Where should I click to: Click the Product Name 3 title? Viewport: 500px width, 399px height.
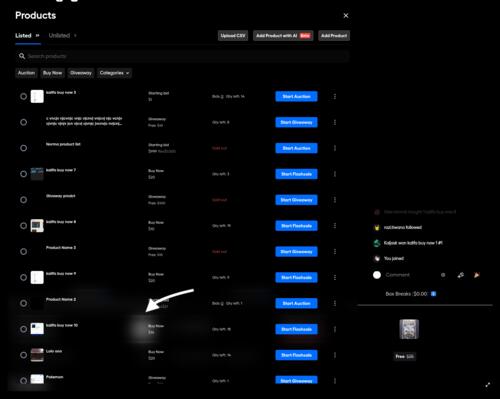[61, 247]
